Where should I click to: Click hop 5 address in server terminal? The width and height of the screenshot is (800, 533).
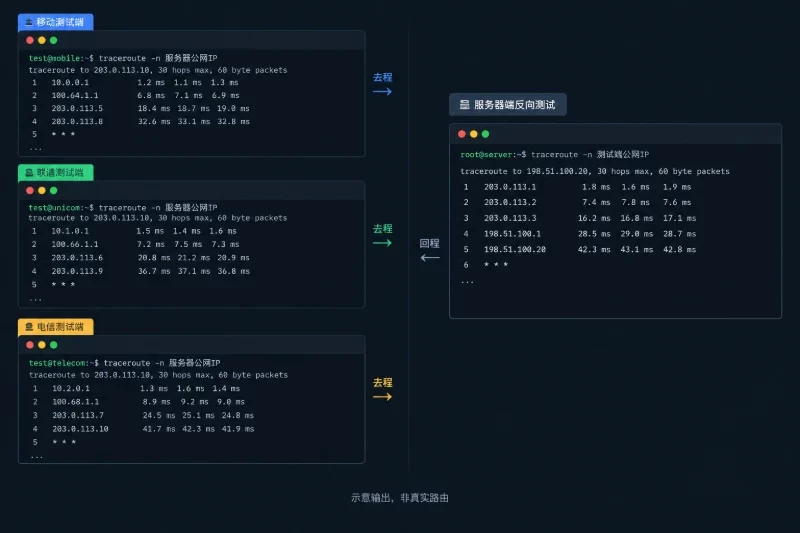click(x=515, y=249)
